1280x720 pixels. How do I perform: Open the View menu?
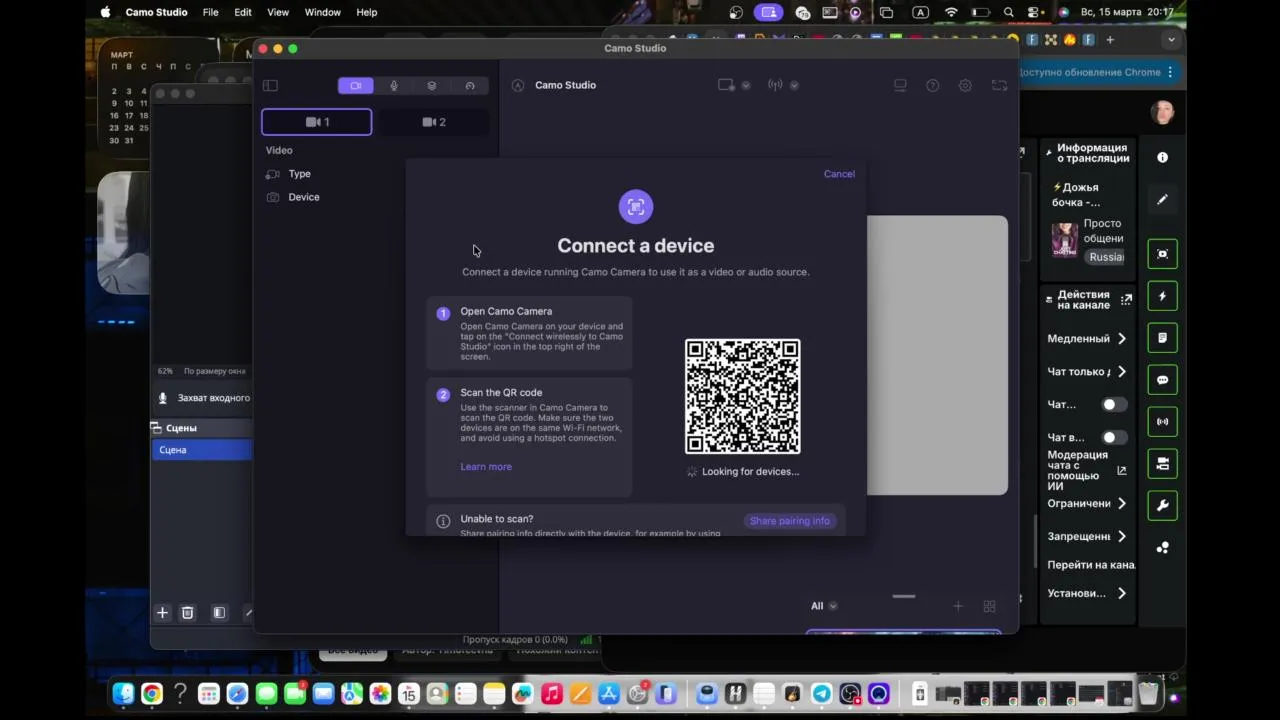pyautogui.click(x=278, y=12)
